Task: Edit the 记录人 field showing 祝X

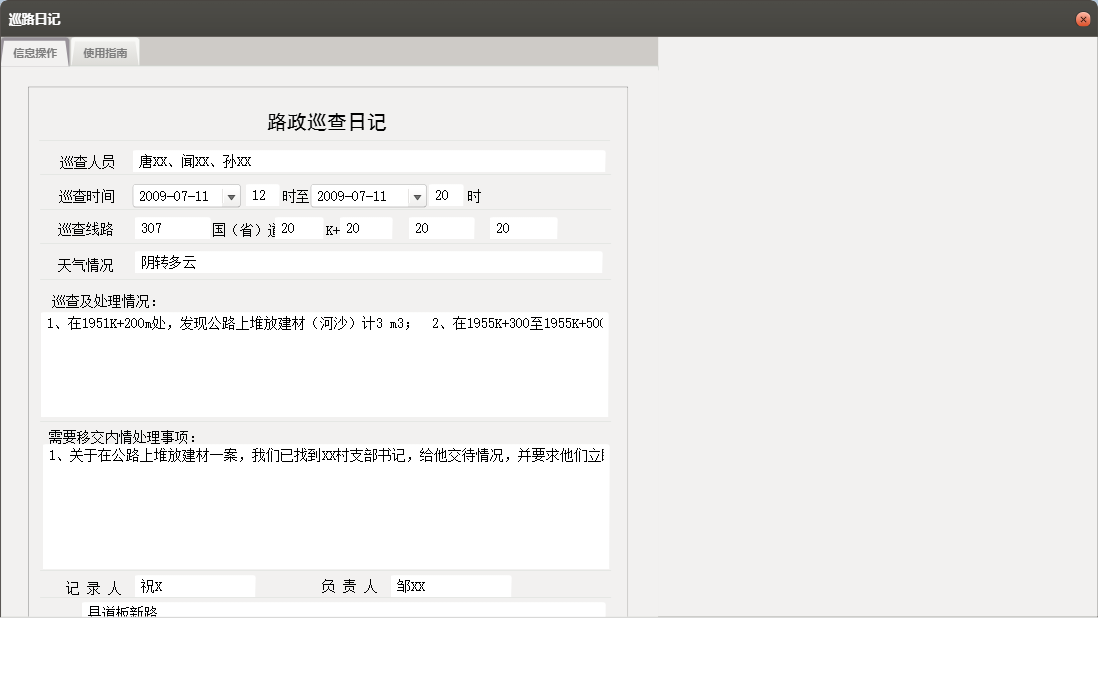Action: [x=195, y=586]
